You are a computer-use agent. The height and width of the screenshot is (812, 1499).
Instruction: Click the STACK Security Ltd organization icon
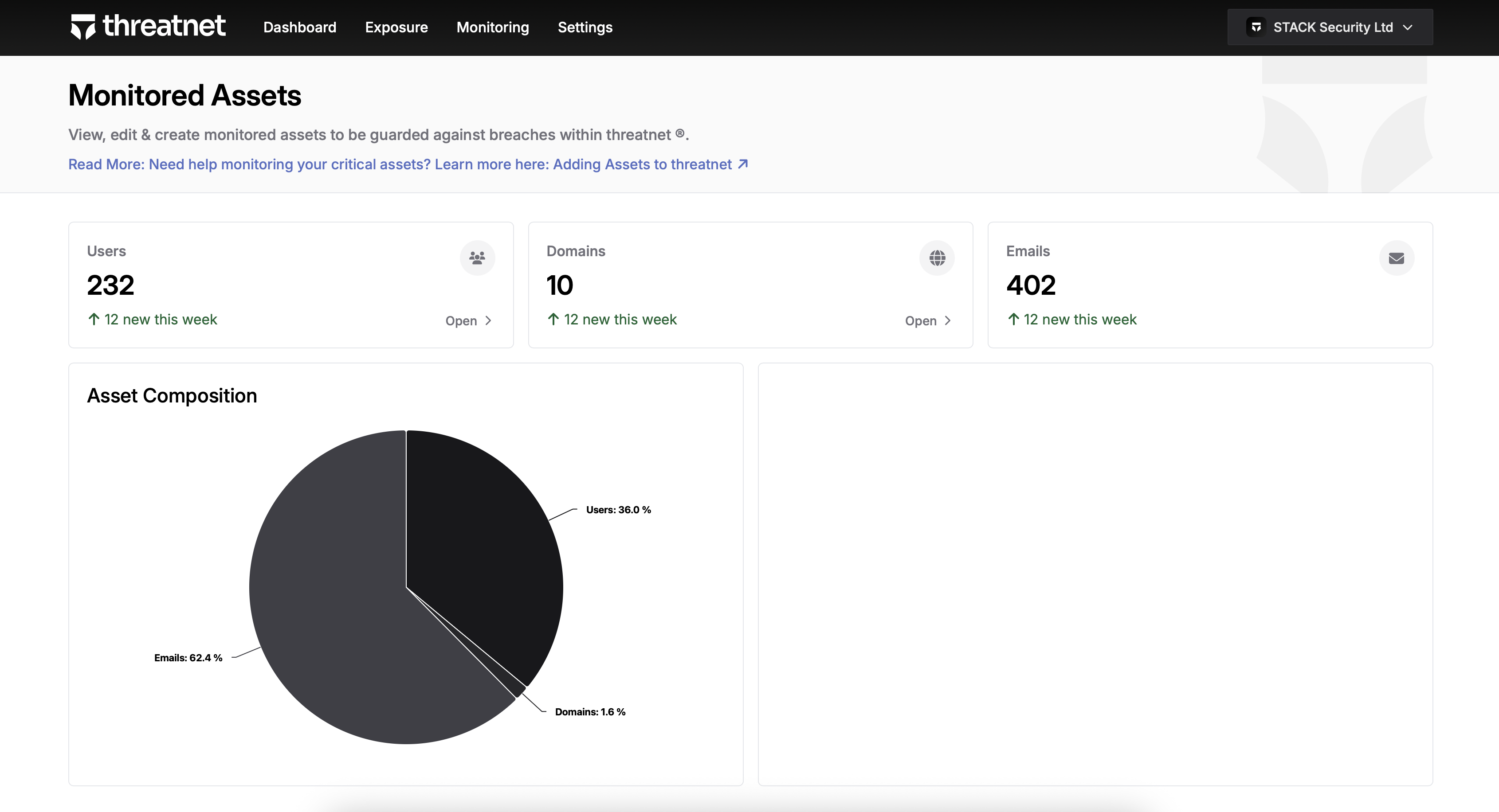[1256, 27]
